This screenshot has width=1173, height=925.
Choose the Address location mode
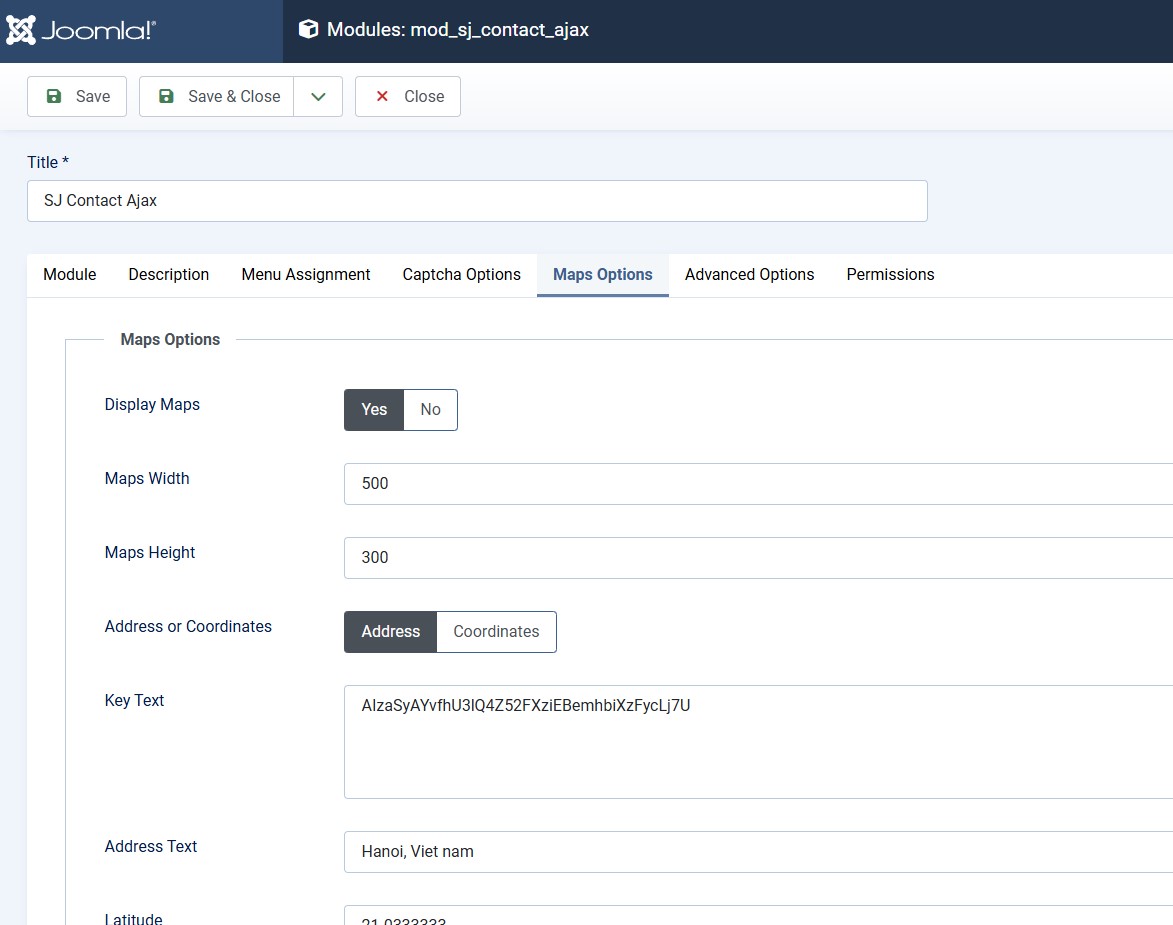click(390, 632)
